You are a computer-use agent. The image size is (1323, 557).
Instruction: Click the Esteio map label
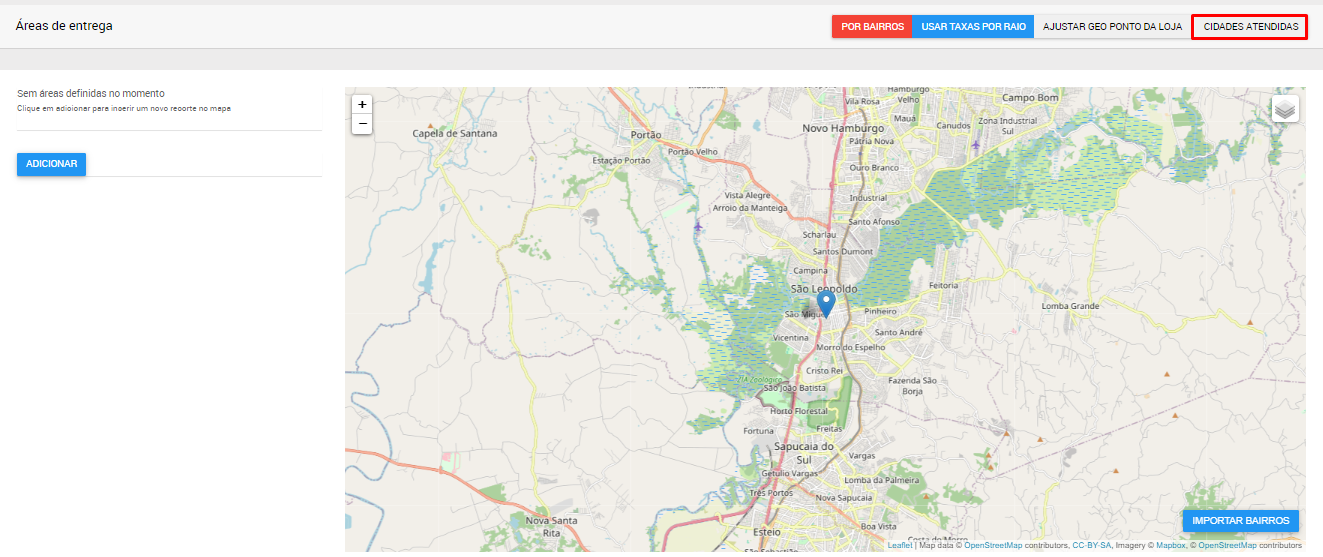[766, 532]
